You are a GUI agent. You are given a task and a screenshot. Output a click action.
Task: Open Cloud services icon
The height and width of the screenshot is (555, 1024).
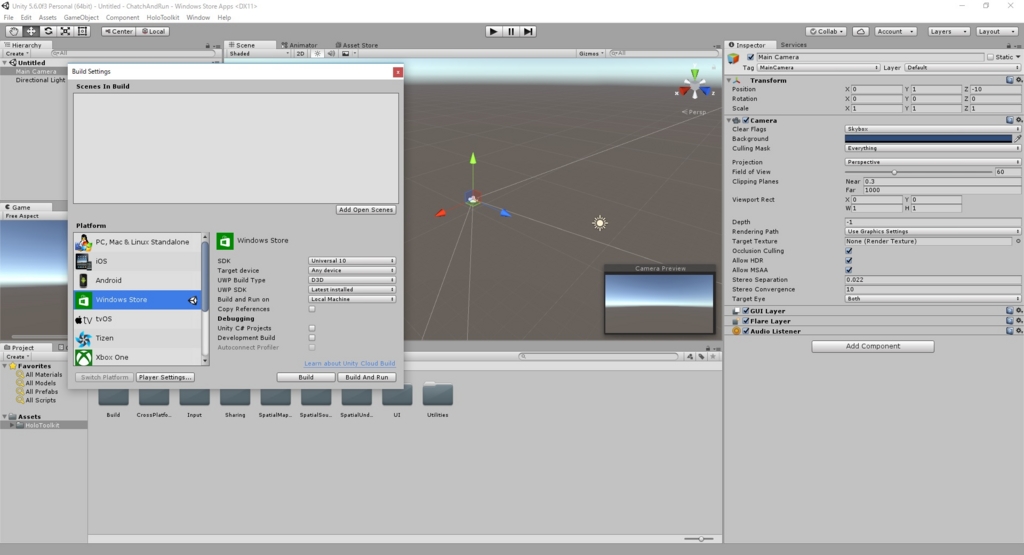pyautogui.click(x=861, y=31)
